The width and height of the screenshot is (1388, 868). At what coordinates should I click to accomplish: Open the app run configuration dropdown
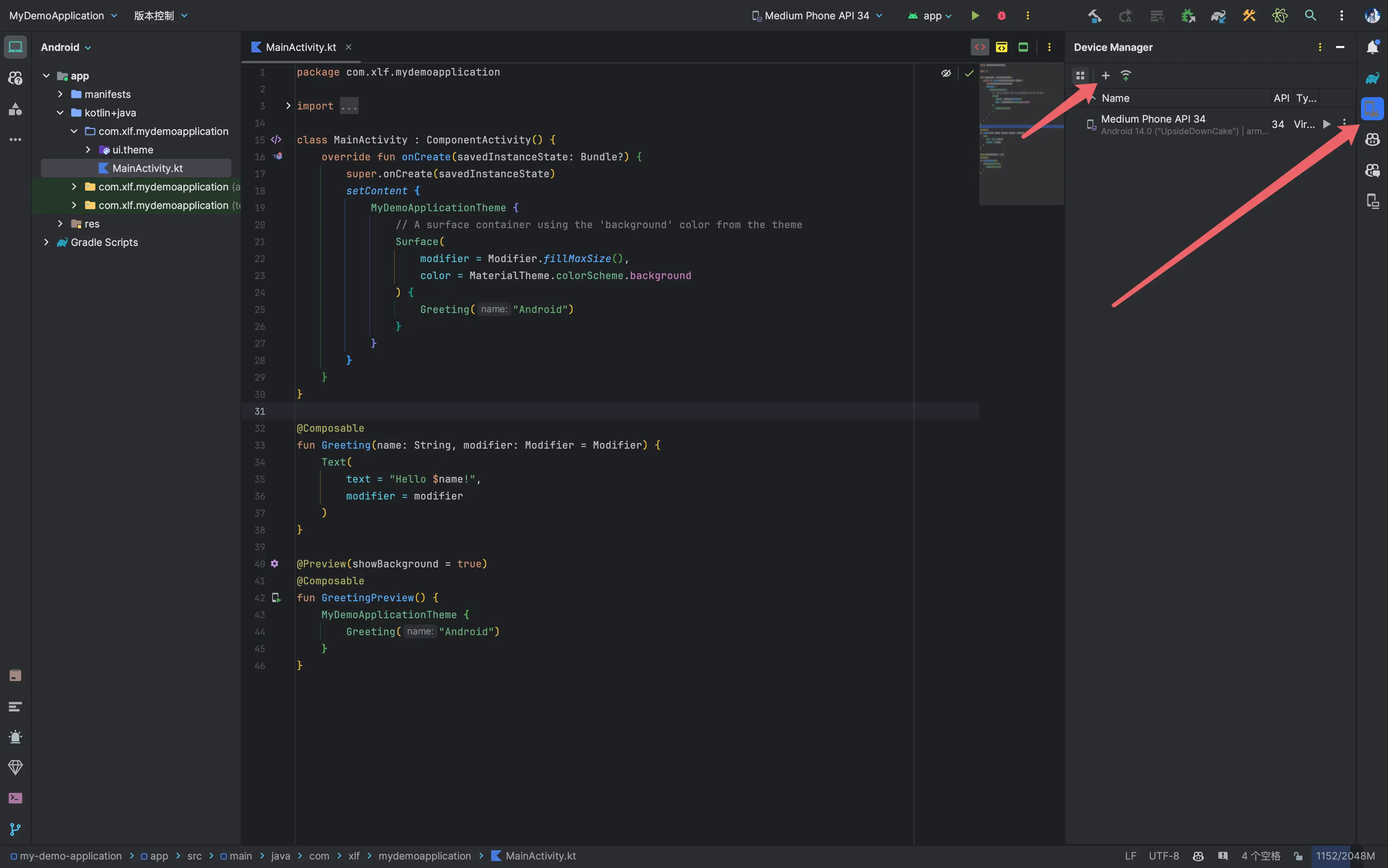[930, 15]
